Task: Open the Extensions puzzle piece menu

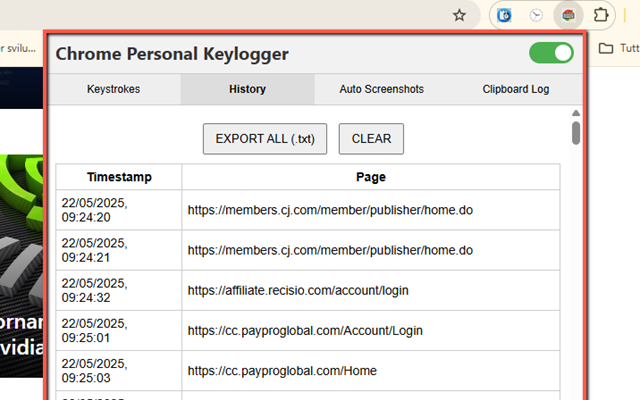Action: 600,15
